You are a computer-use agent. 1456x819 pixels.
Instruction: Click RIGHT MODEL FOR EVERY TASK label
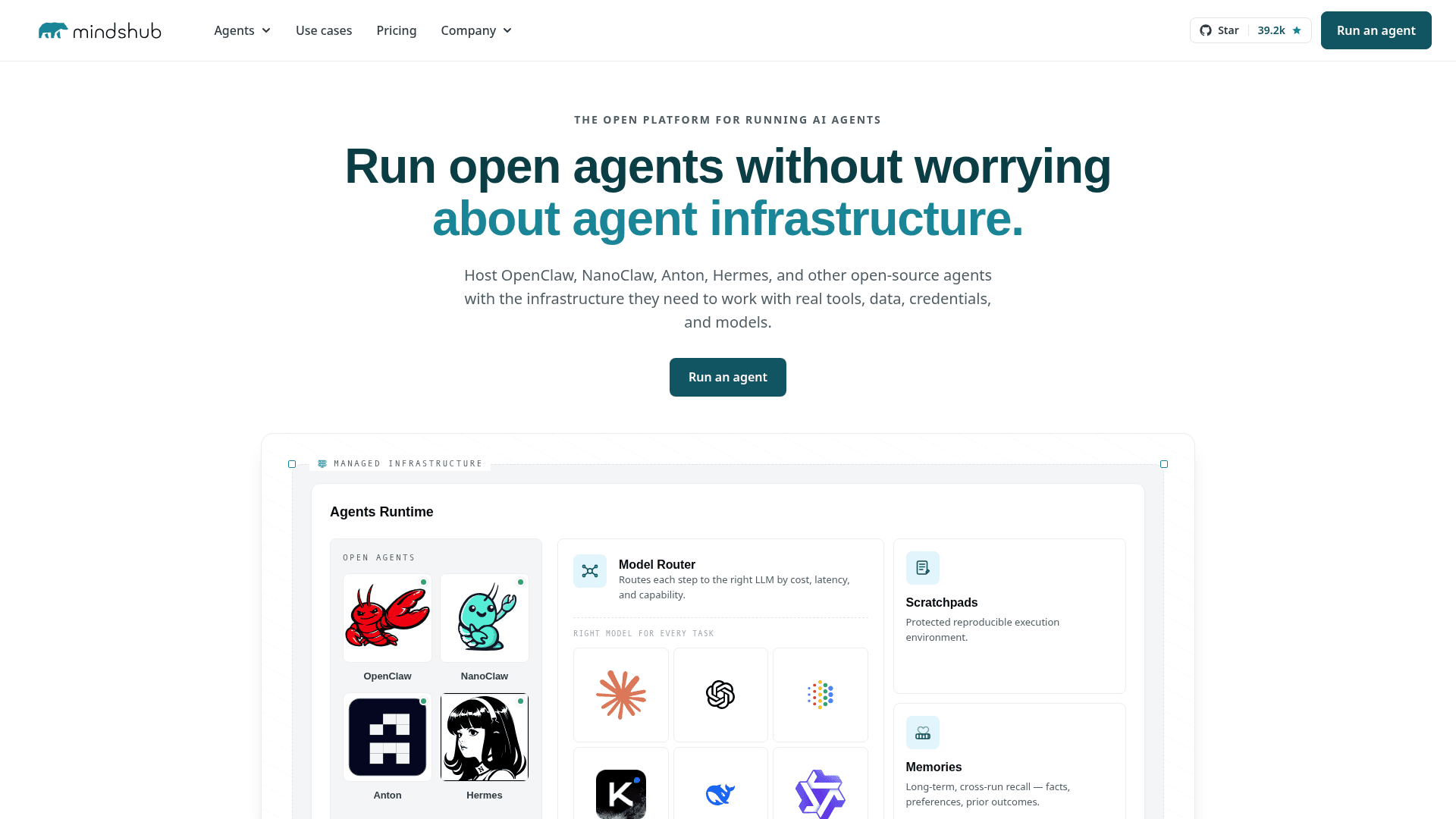644,633
